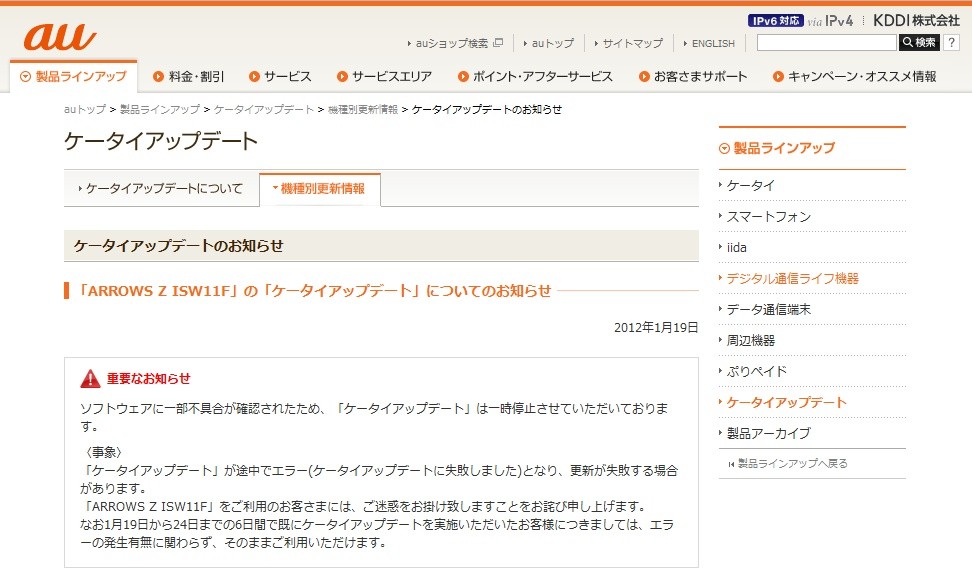Switch to ケータイアップデートについて tab
972x573 pixels.
161,189
